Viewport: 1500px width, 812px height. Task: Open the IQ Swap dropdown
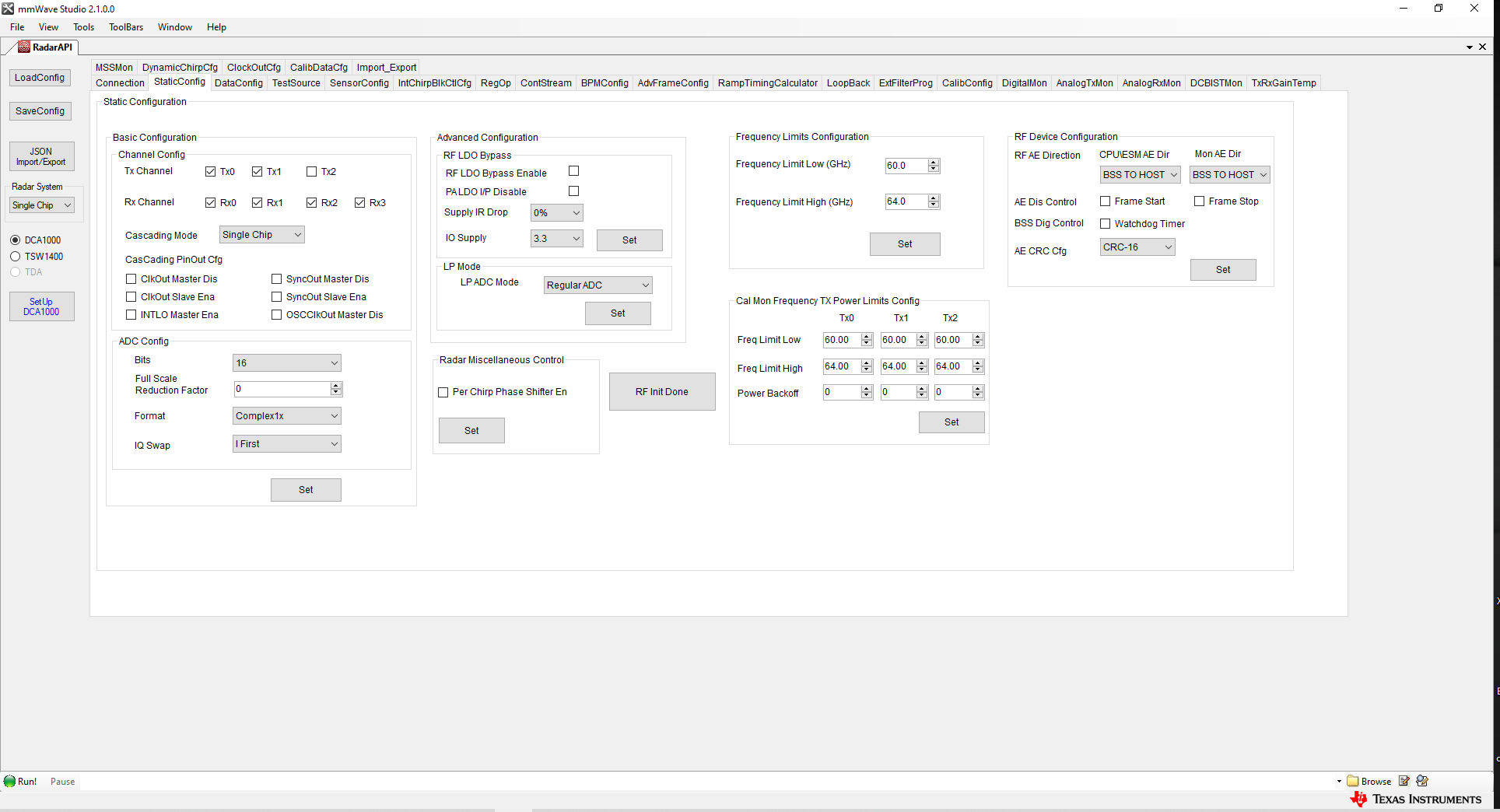click(286, 444)
